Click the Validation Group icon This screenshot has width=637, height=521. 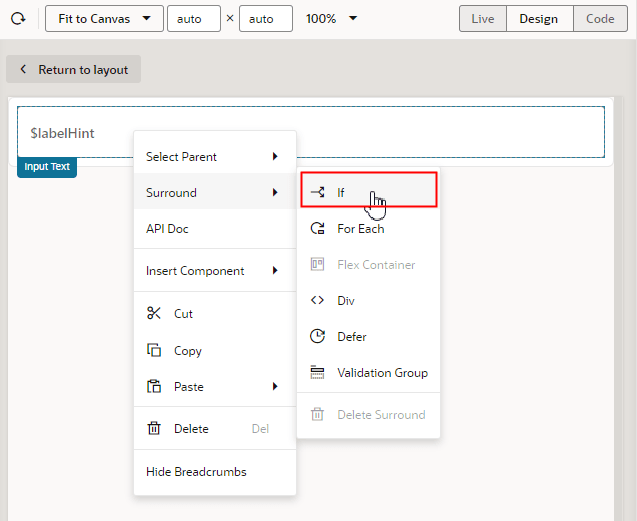(x=318, y=372)
